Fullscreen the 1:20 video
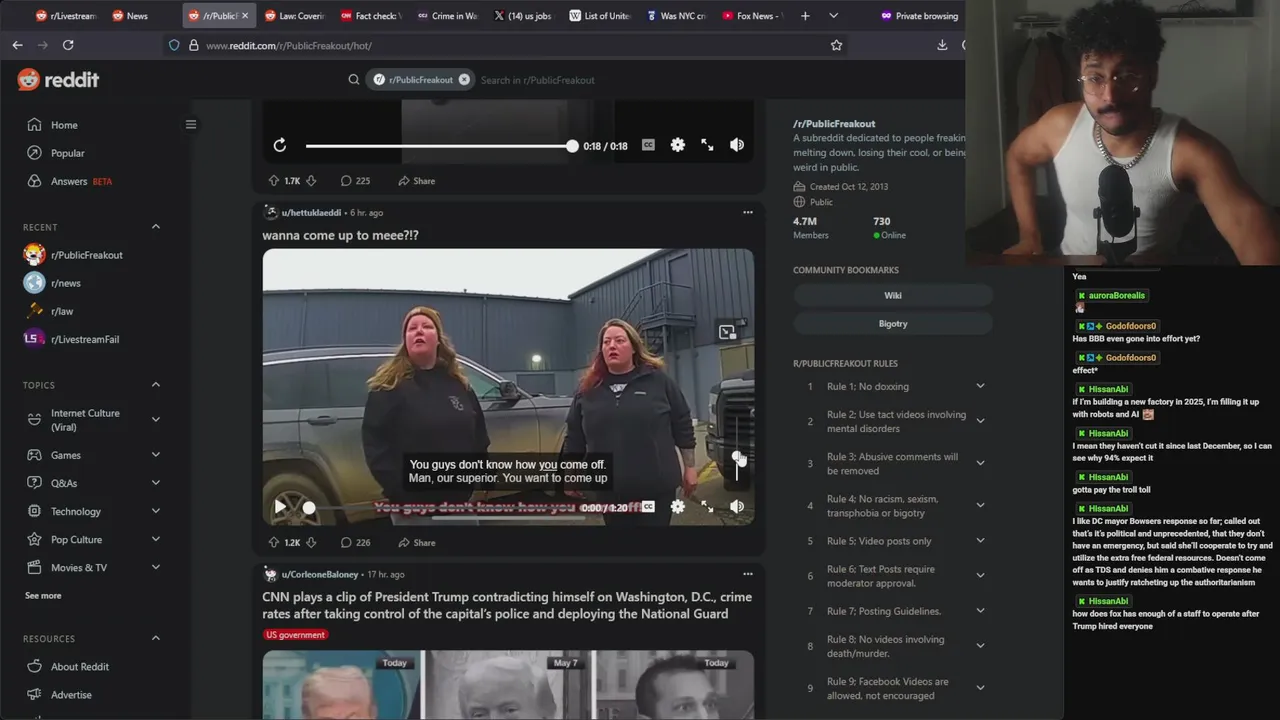Viewport: 1280px width, 720px height. 707,507
